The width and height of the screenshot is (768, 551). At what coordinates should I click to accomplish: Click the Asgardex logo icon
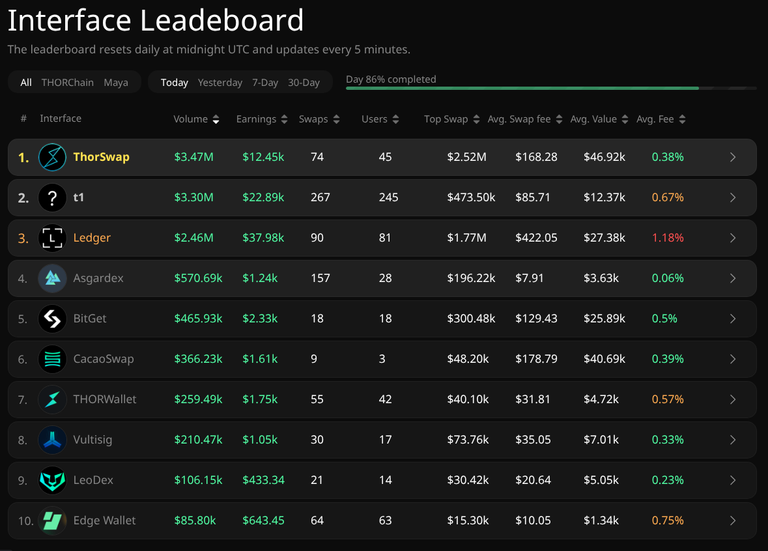(x=52, y=278)
